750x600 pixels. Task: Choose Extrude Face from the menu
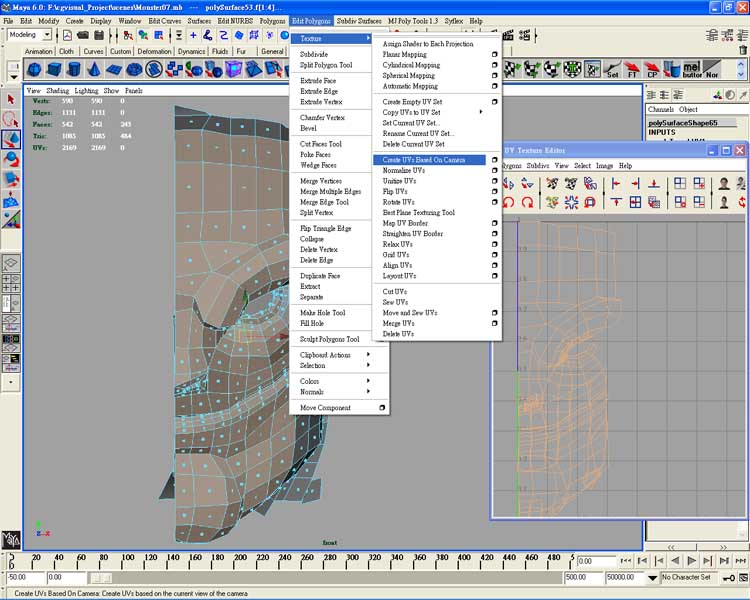coord(318,81)
